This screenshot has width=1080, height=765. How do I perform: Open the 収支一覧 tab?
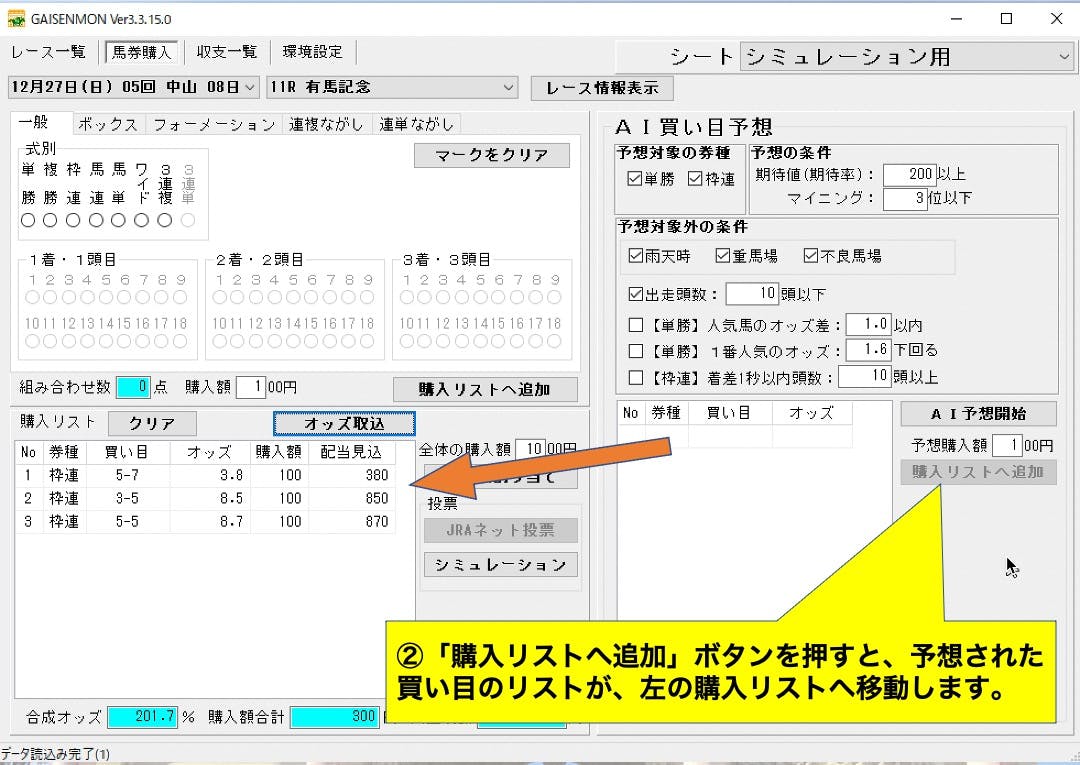coord(227,52)
